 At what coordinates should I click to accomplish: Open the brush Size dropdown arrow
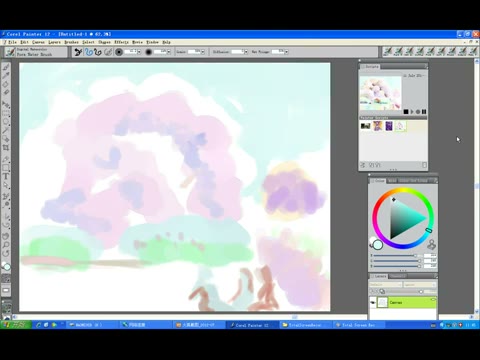click(139, 52)
